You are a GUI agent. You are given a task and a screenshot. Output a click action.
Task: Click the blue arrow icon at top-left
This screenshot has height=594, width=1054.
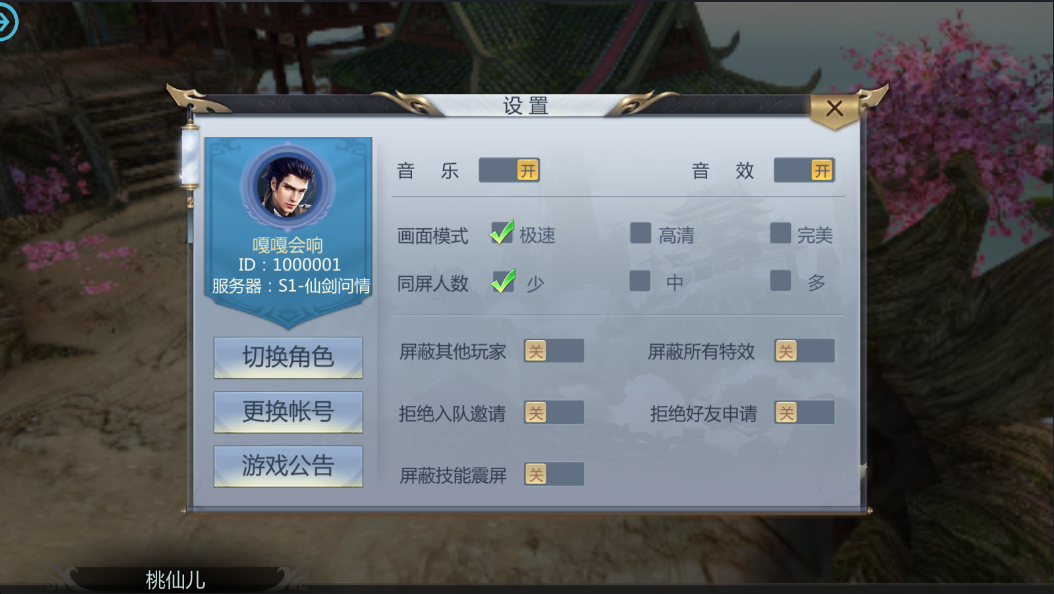(x=7, y=22)
